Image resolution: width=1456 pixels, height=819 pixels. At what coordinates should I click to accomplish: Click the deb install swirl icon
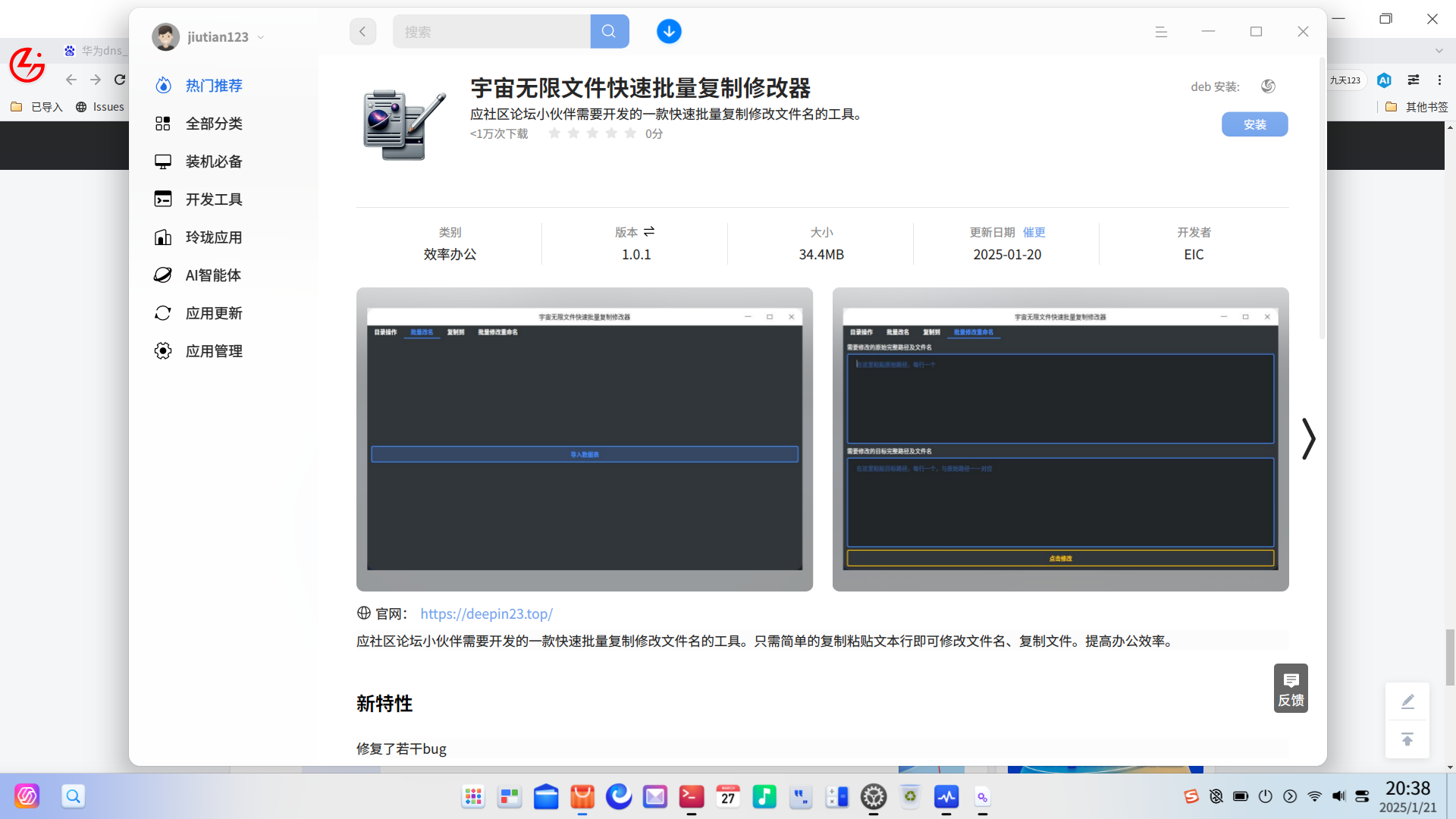[1268, 86]
